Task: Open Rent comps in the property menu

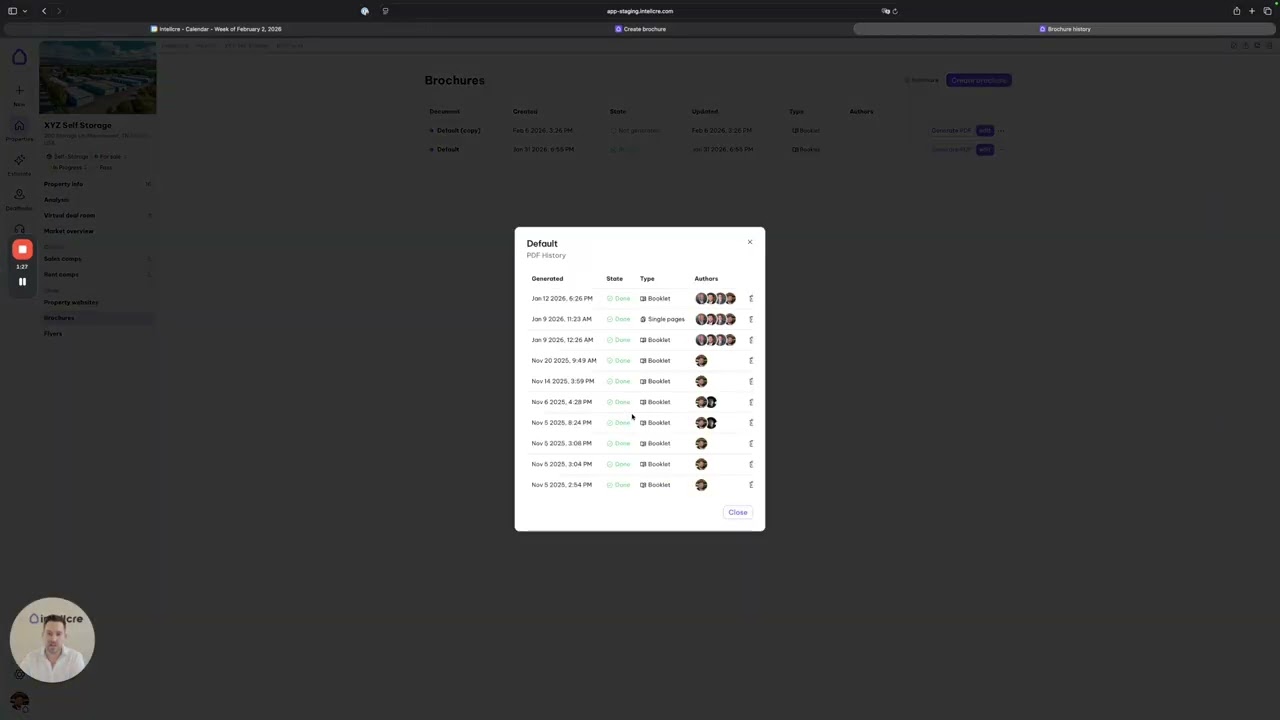Action: pyautogui.click(x=61, y=274)
